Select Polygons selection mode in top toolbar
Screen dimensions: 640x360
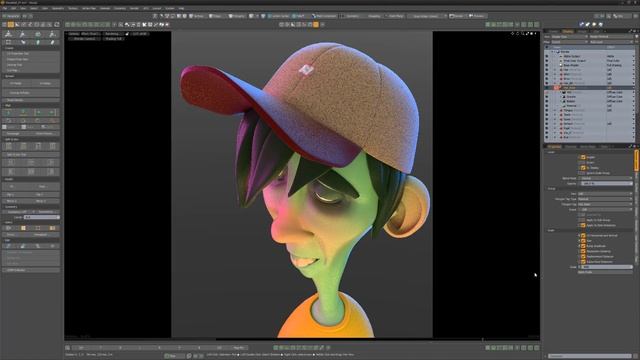(x=237, y=16)
